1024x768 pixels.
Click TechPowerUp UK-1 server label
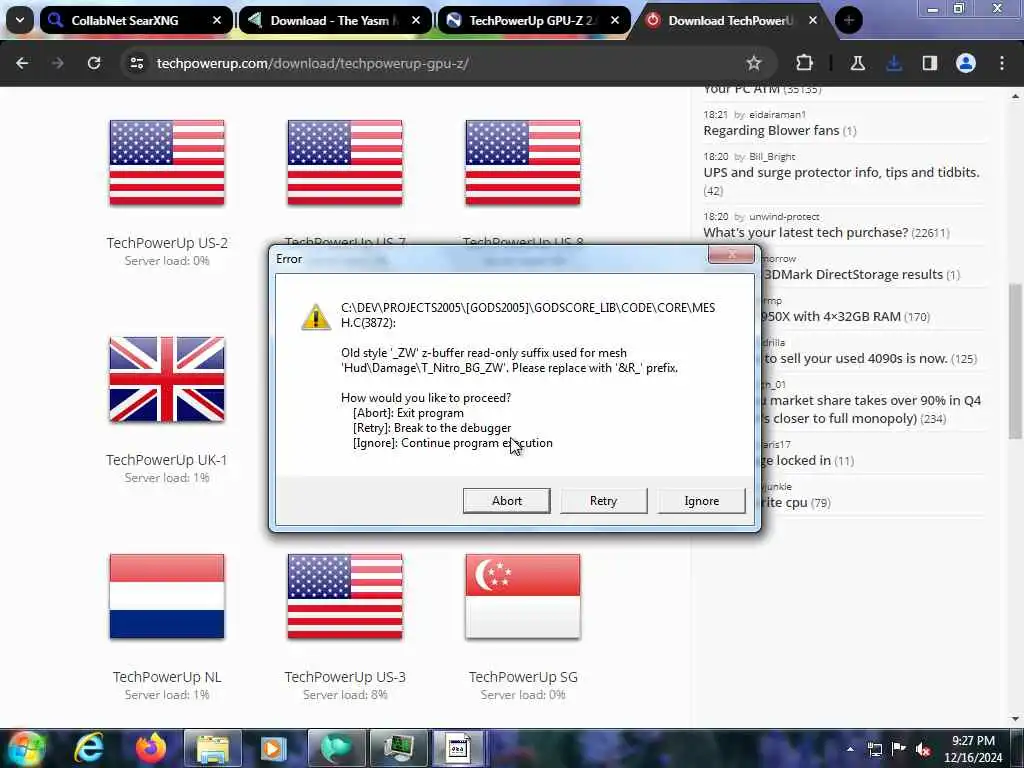167,460
